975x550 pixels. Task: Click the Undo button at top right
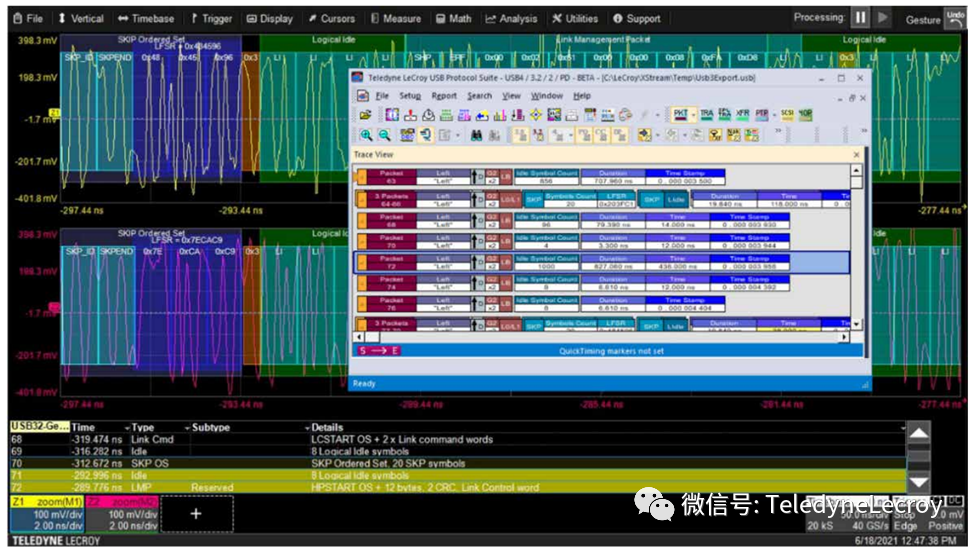point(954,18)
